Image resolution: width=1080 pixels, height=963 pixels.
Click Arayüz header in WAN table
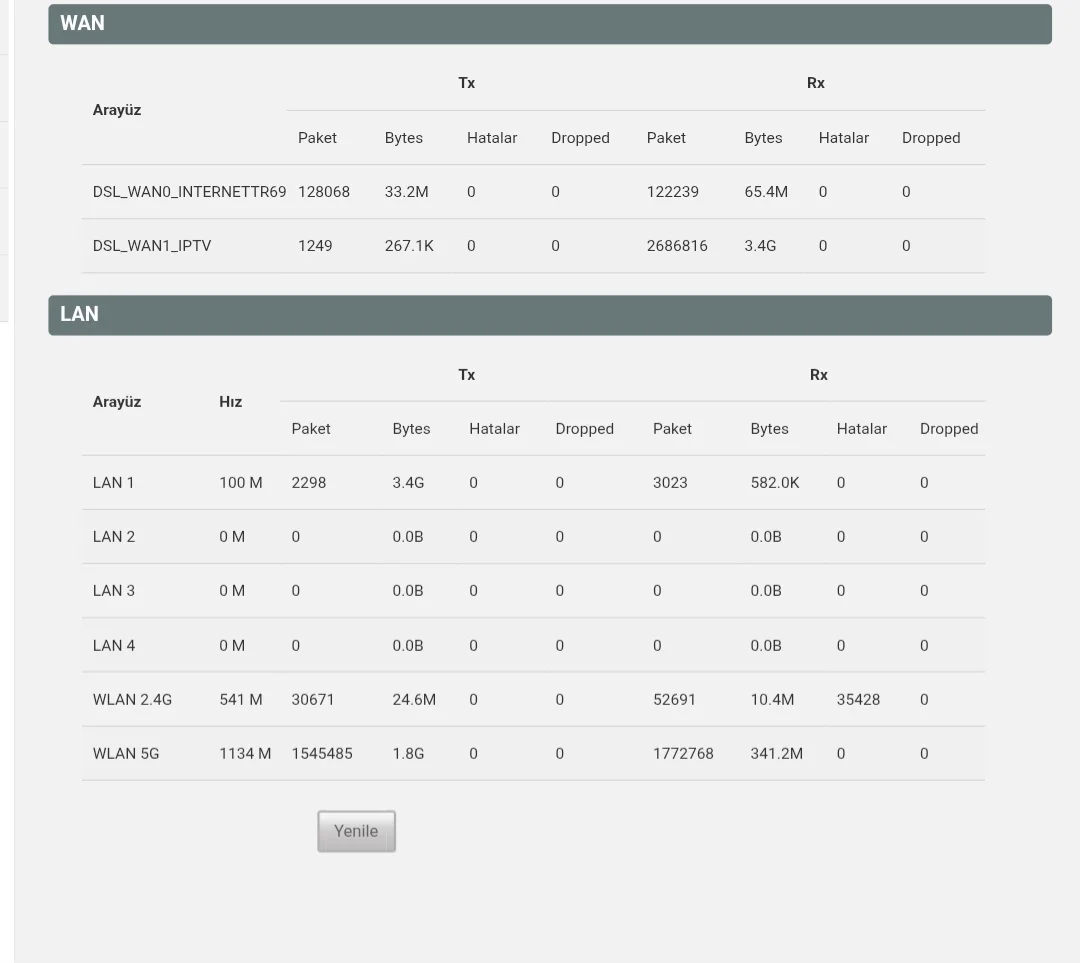pos(116,110)
